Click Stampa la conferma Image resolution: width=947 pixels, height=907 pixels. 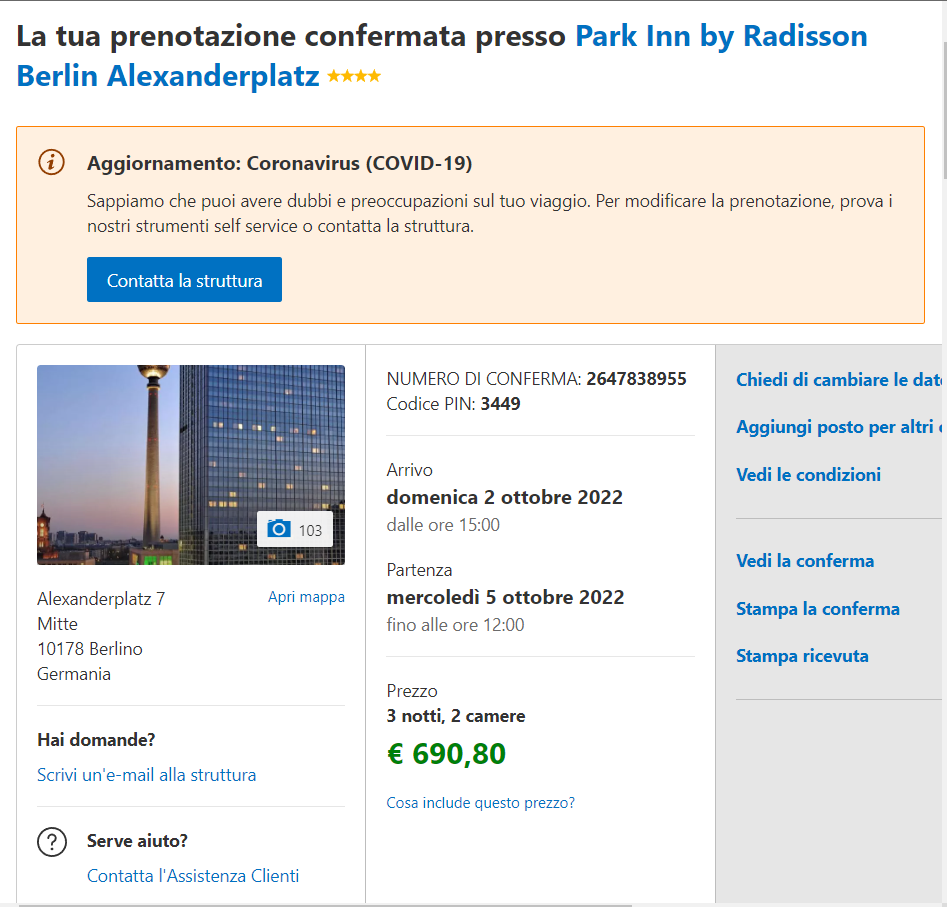point(818,609)
